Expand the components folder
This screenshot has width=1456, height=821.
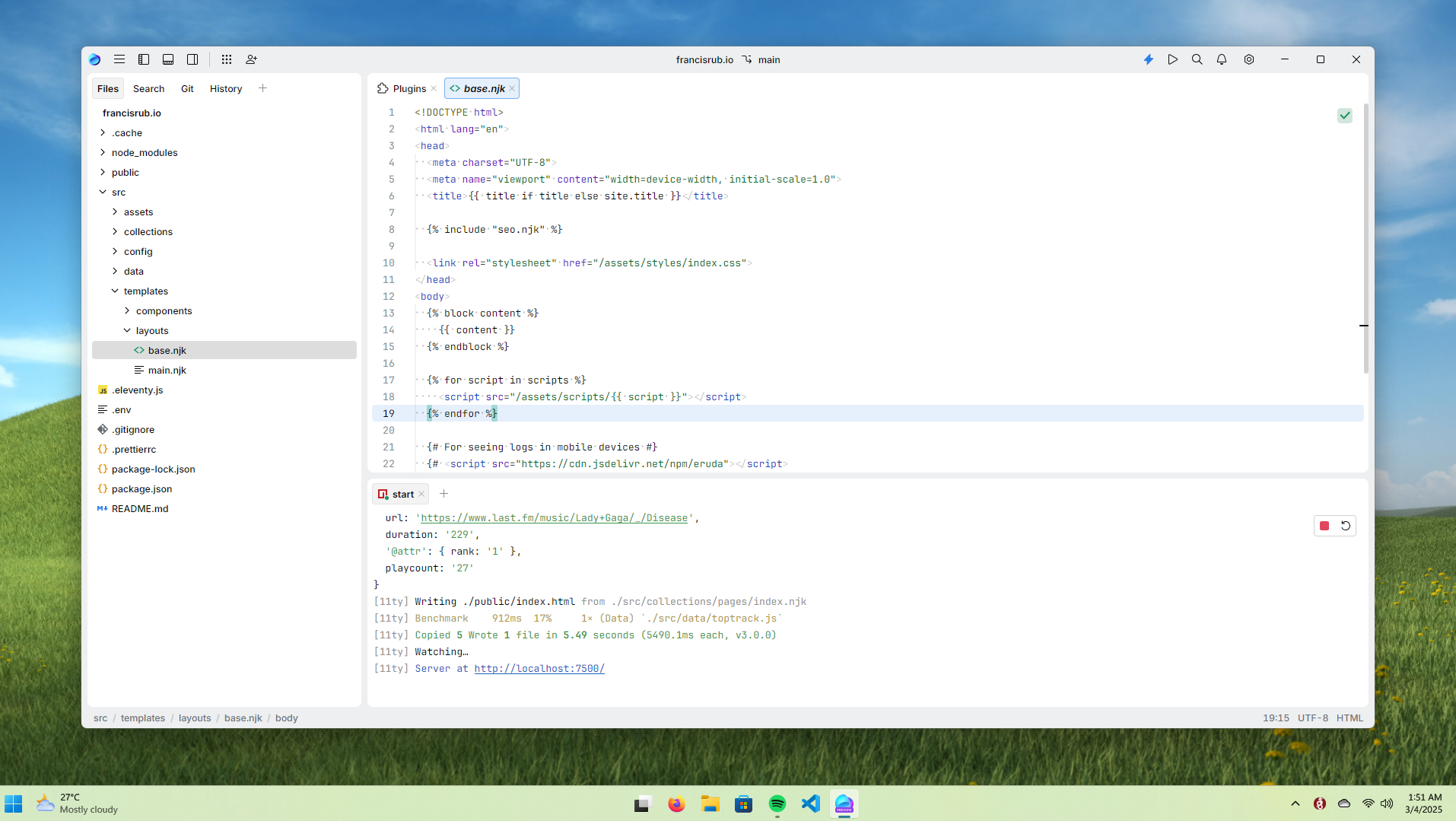click(127, 310)
